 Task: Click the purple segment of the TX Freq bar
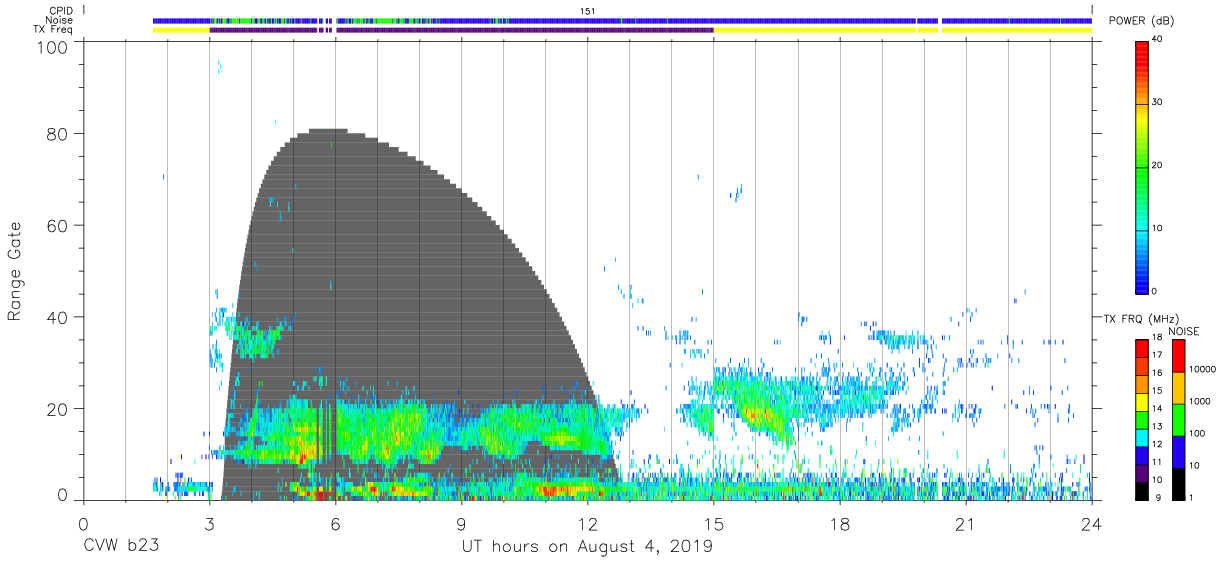tap(460, 30)
